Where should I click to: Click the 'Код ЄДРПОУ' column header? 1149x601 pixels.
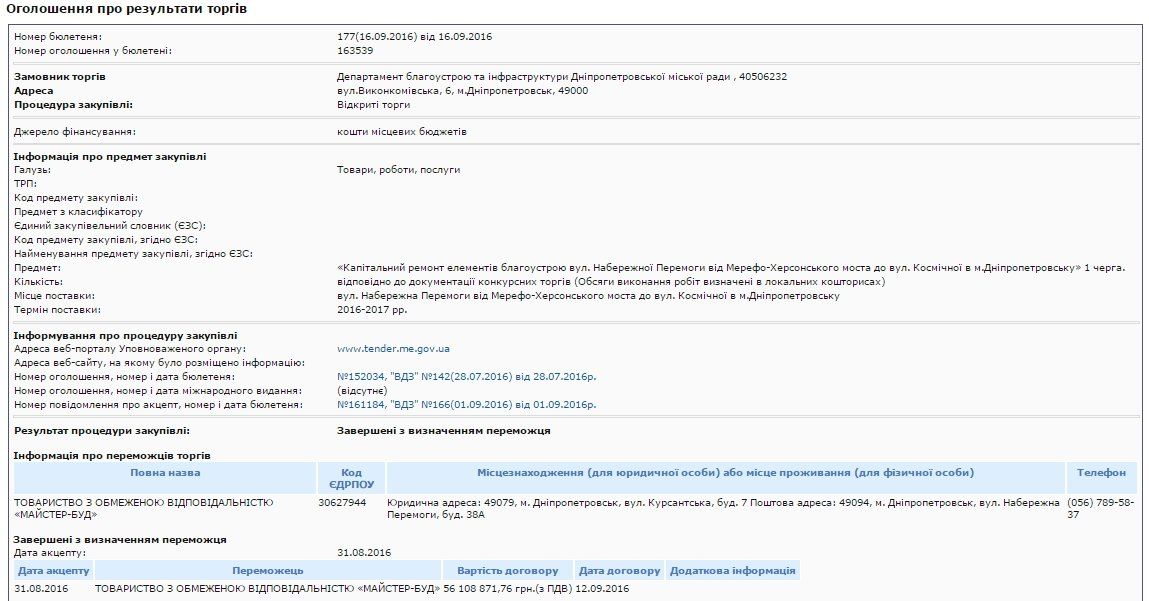tap(351, 477)
